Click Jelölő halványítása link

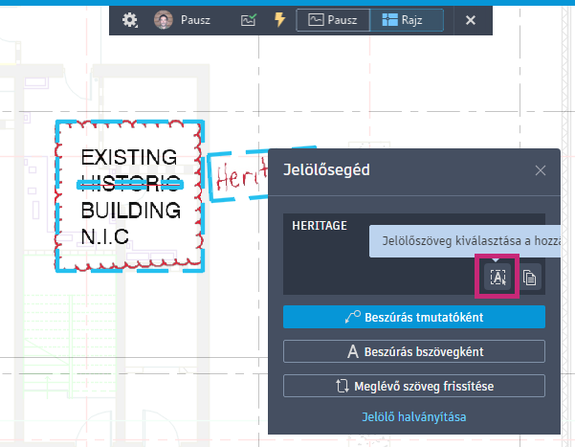point(414,417)
